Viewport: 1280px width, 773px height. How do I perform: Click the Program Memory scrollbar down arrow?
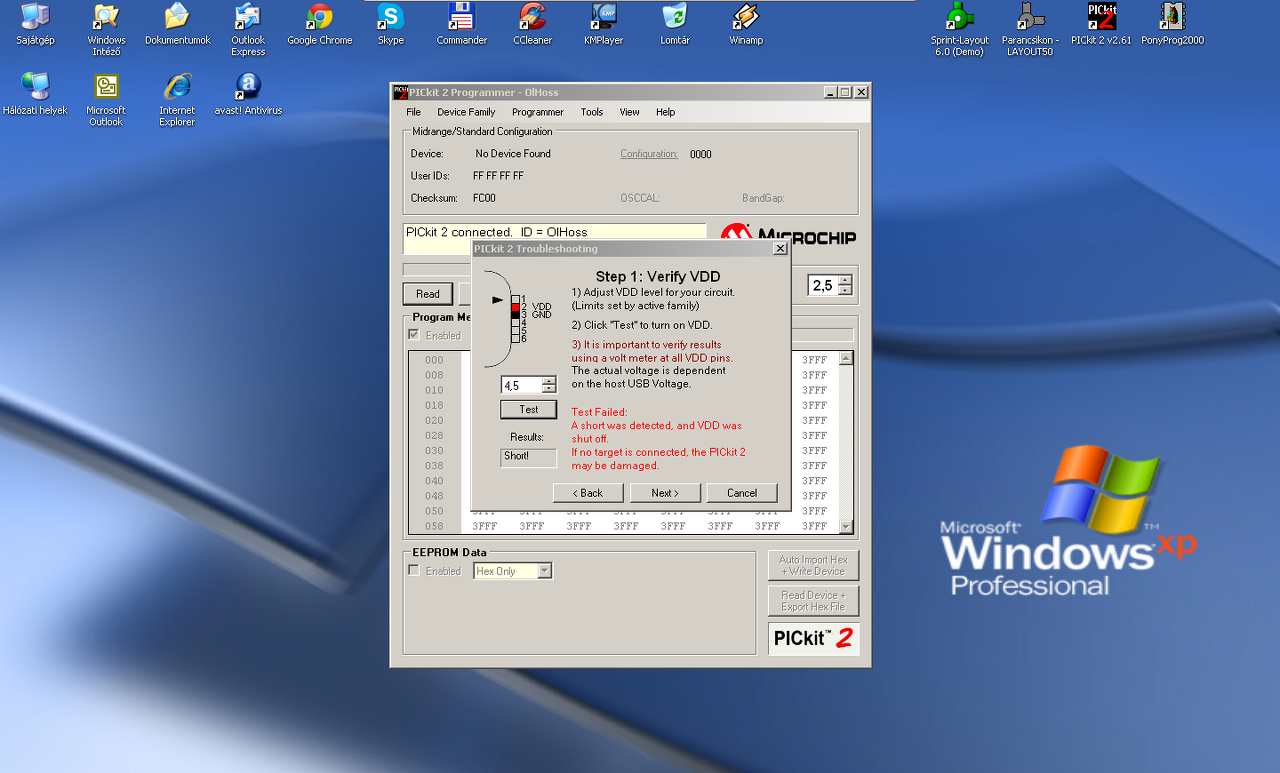[846, 526]
